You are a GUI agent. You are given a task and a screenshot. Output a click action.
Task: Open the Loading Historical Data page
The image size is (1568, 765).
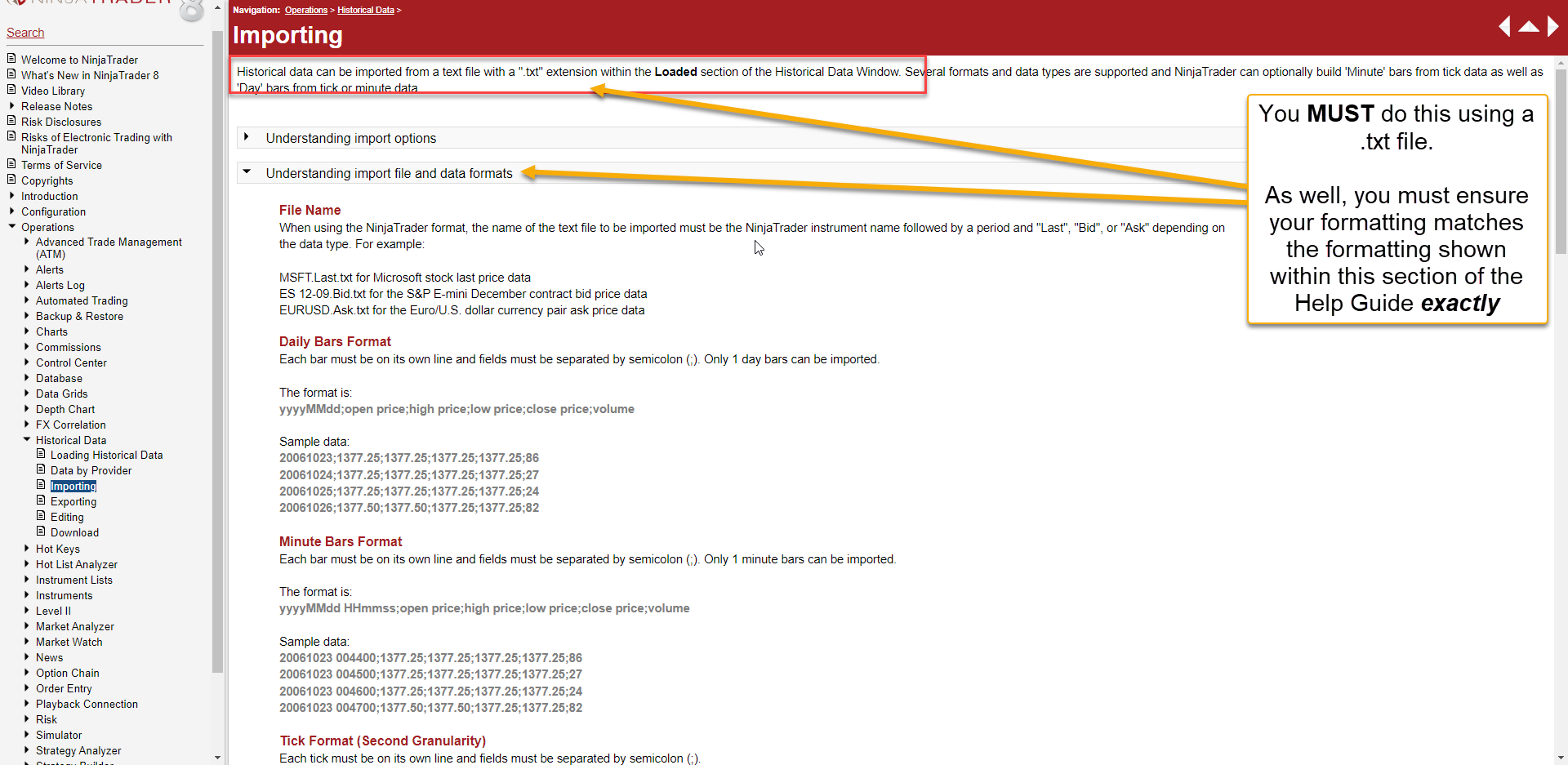tap(106, 455)
